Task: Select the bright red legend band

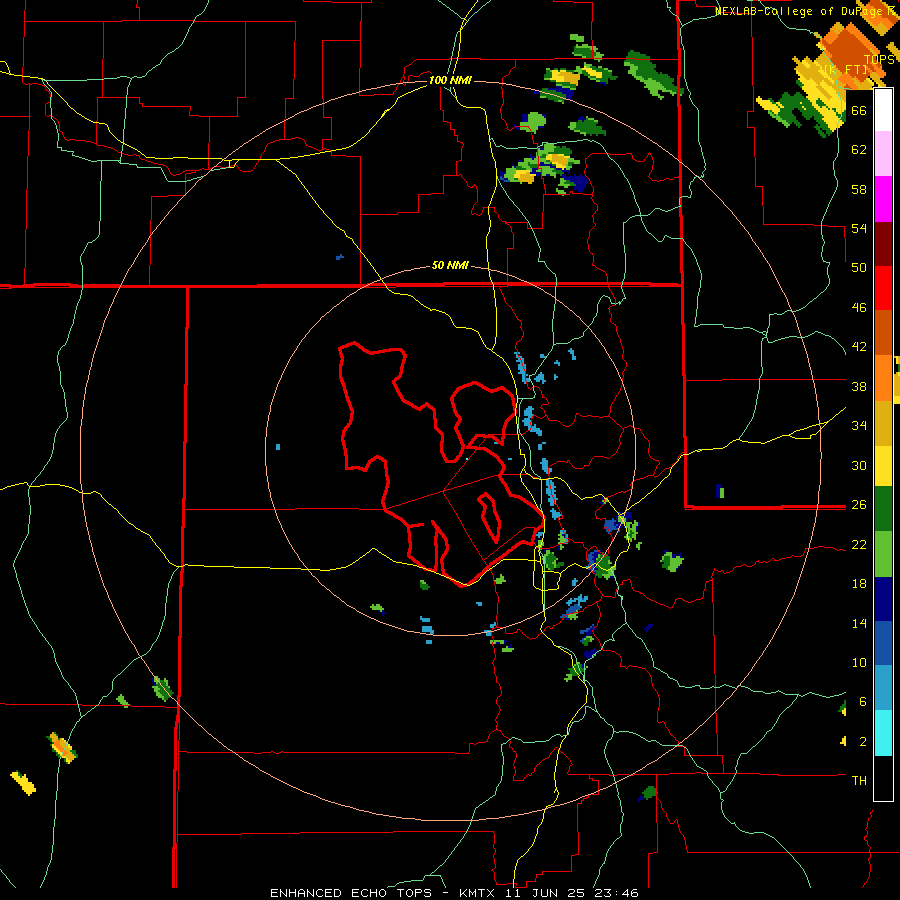Action: coord(883,289)
